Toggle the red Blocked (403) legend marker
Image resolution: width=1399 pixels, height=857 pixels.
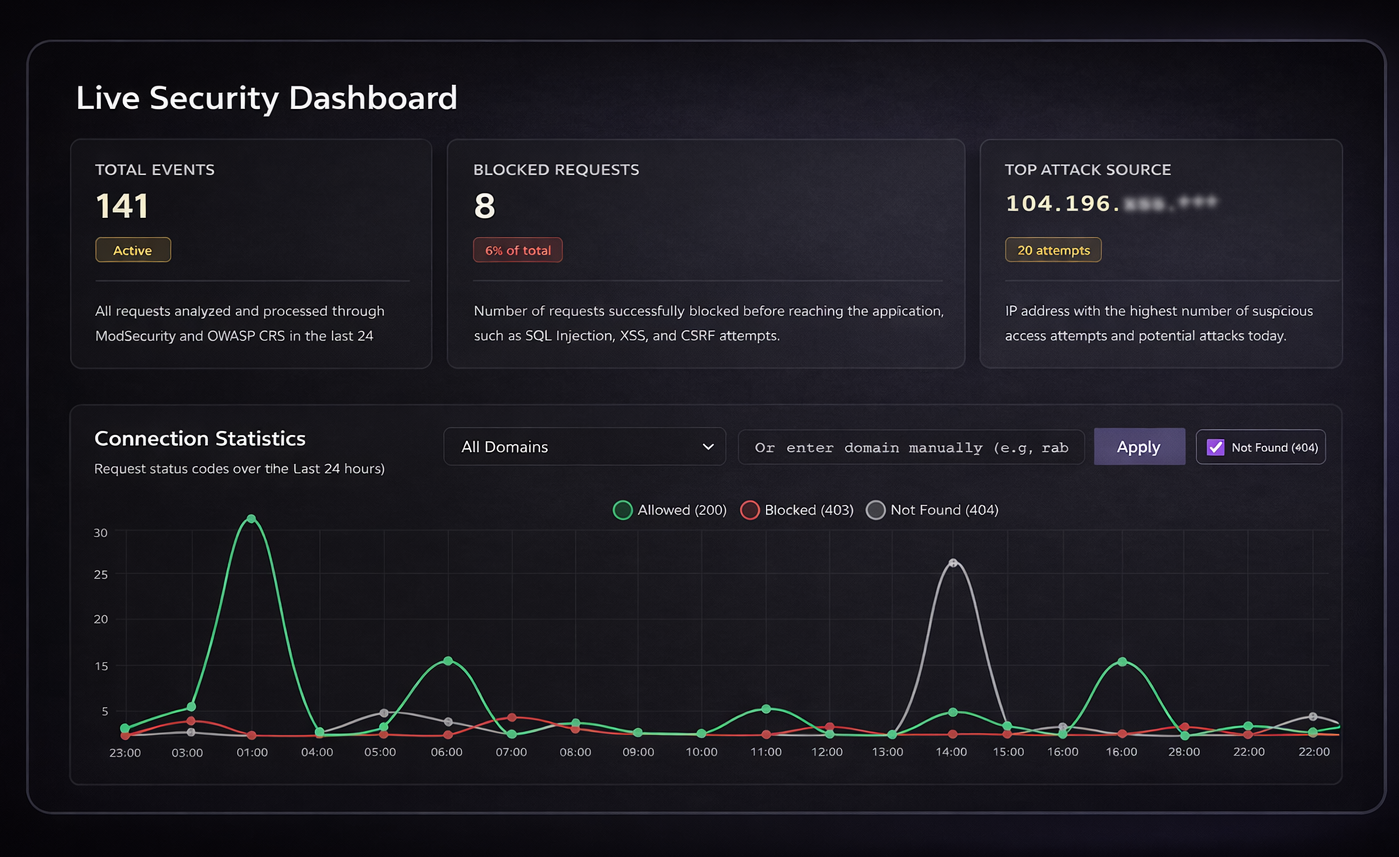750,510
